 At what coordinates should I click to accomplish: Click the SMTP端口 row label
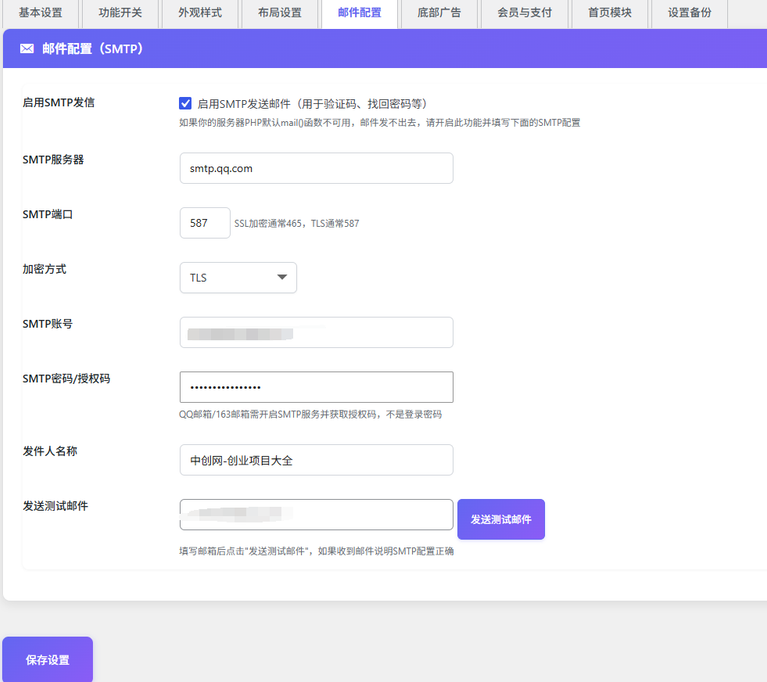coord(47,214)
